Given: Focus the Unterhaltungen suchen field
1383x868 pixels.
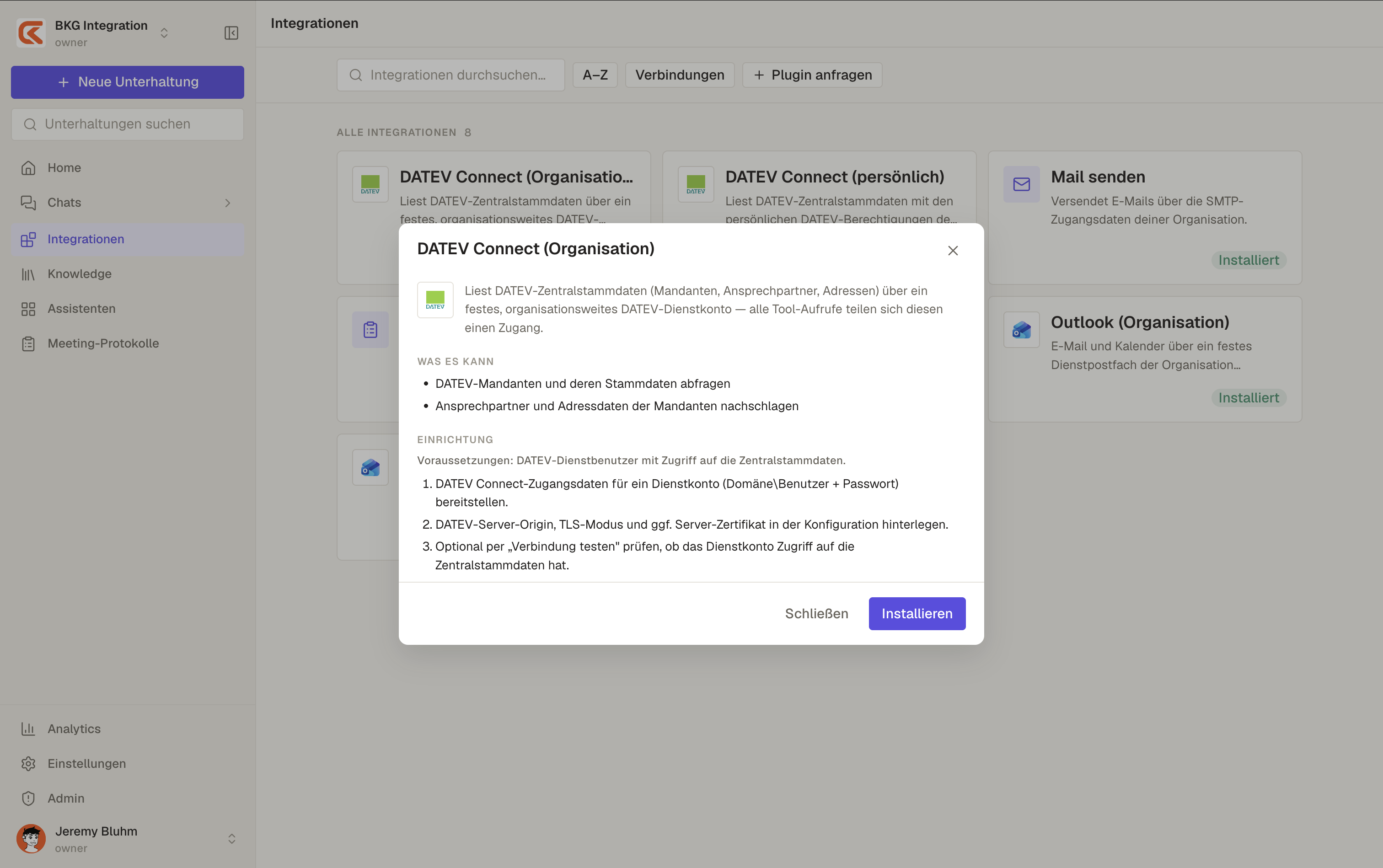Looking at the screenshot, I should pyautogui.click(x=128, y=124).
